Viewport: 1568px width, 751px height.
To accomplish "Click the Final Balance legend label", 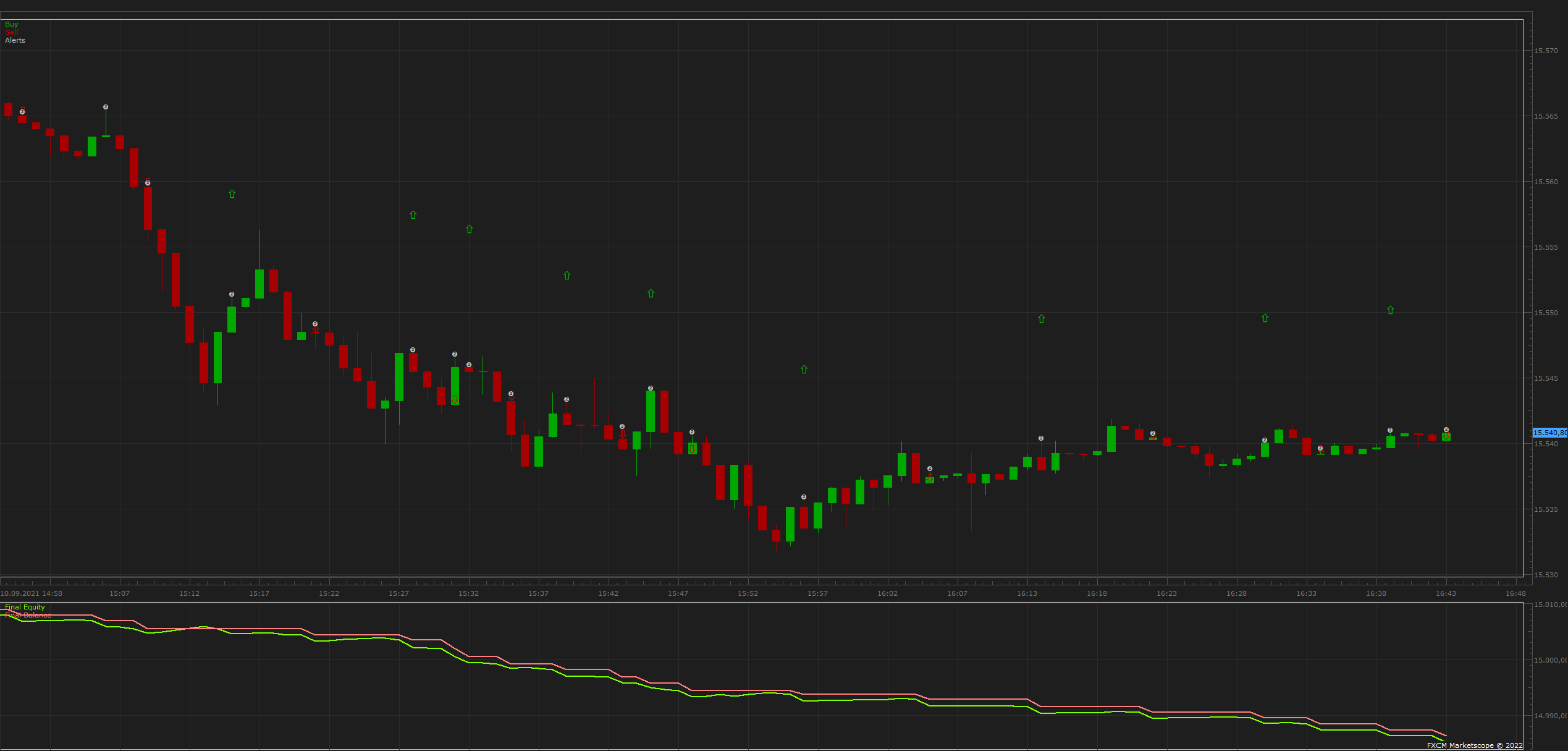I will (x=28, y=615).
